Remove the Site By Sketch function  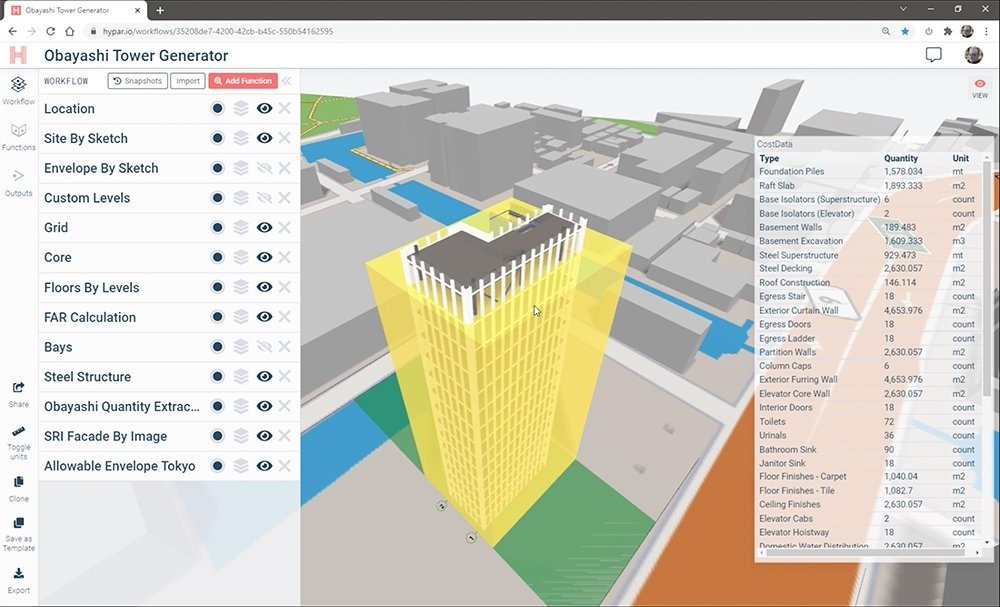point(284,138)
